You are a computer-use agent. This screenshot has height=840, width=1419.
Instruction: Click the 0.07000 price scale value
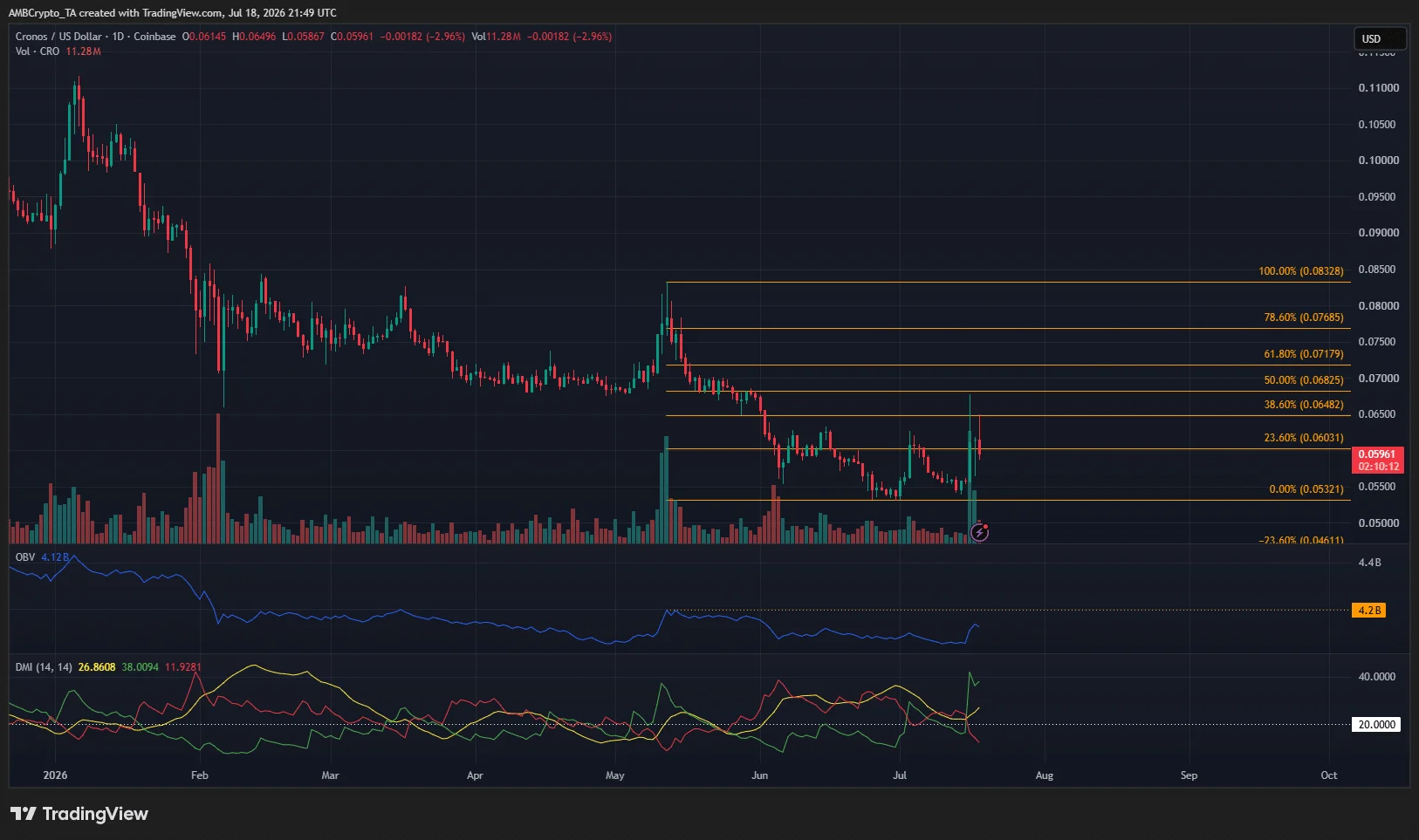pyautogui.click(x=1378, y=379)
